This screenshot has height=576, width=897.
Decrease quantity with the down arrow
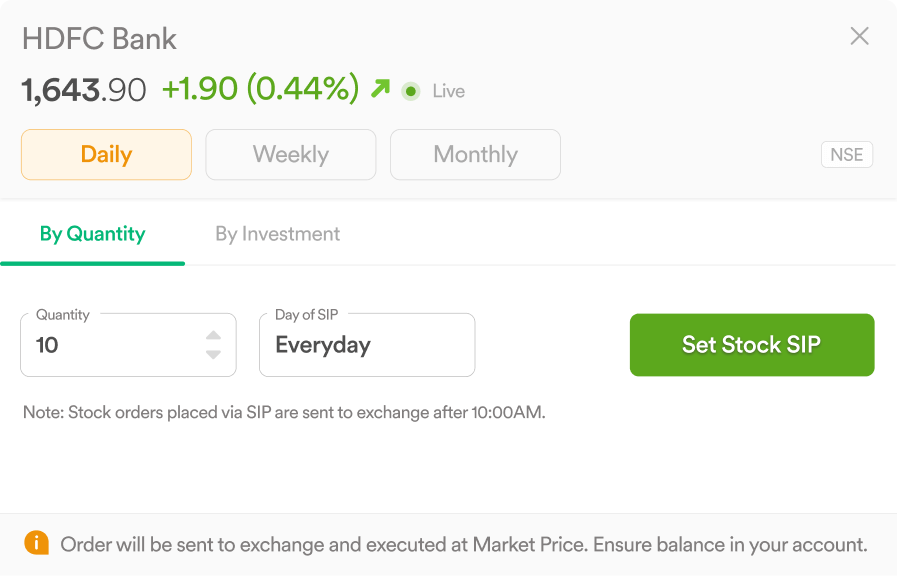tap(213, 355)
